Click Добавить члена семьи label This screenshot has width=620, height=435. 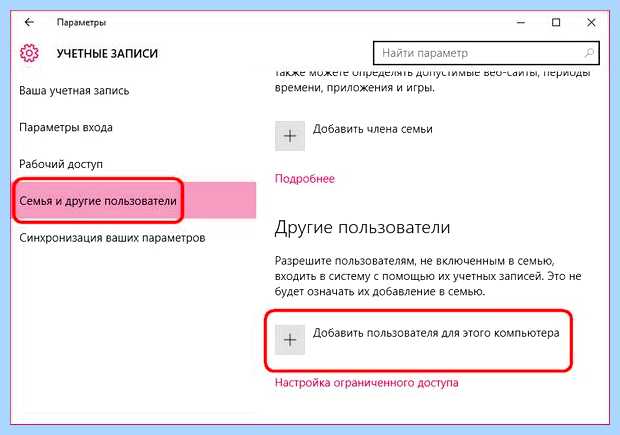[x=372, y=129]
